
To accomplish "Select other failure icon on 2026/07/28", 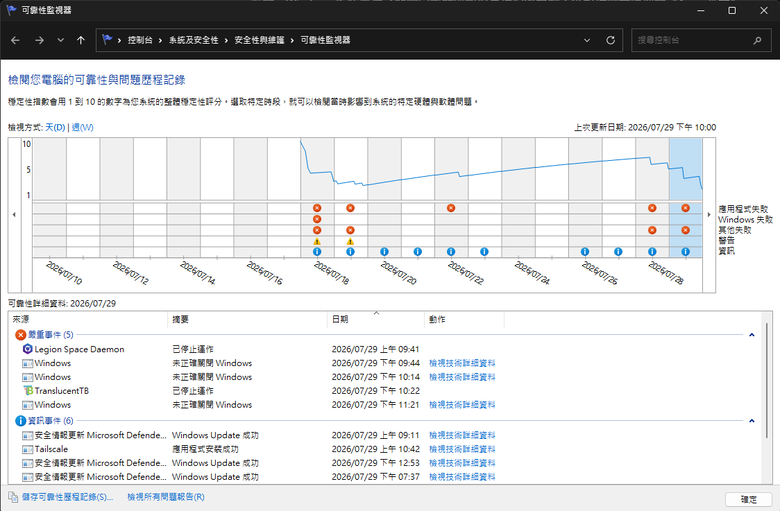I will tap(652, 230).
